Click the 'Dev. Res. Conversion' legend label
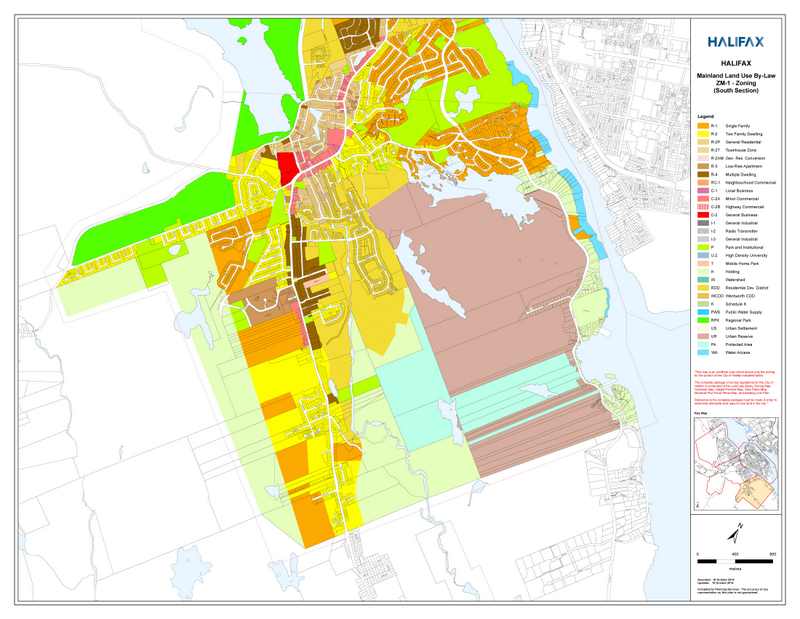The image size is (800, 619). coord(745,158)
